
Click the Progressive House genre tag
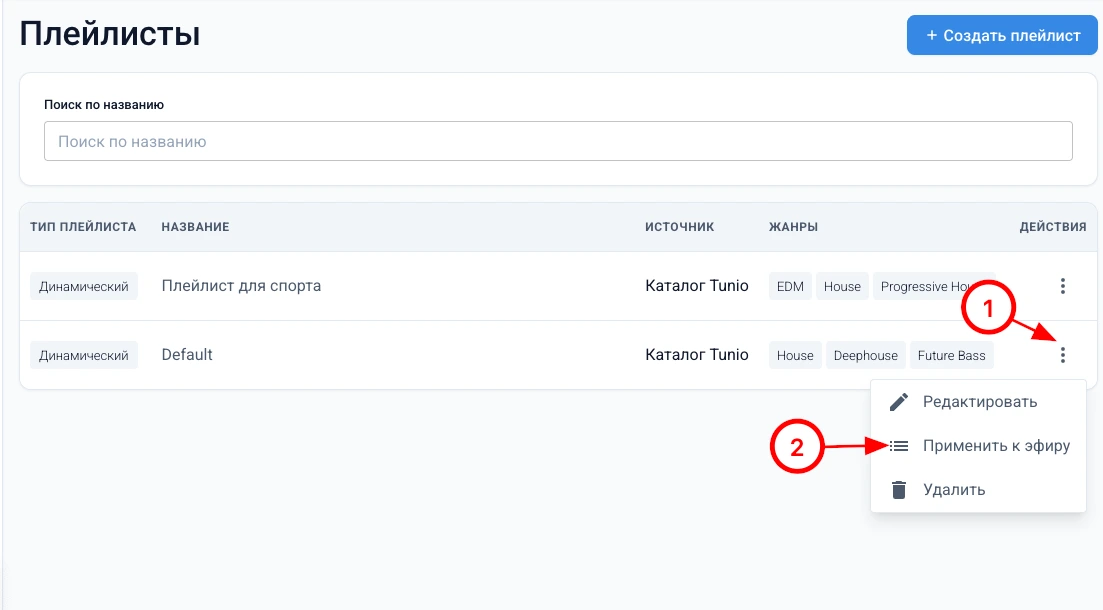click(x=925, y=287)
